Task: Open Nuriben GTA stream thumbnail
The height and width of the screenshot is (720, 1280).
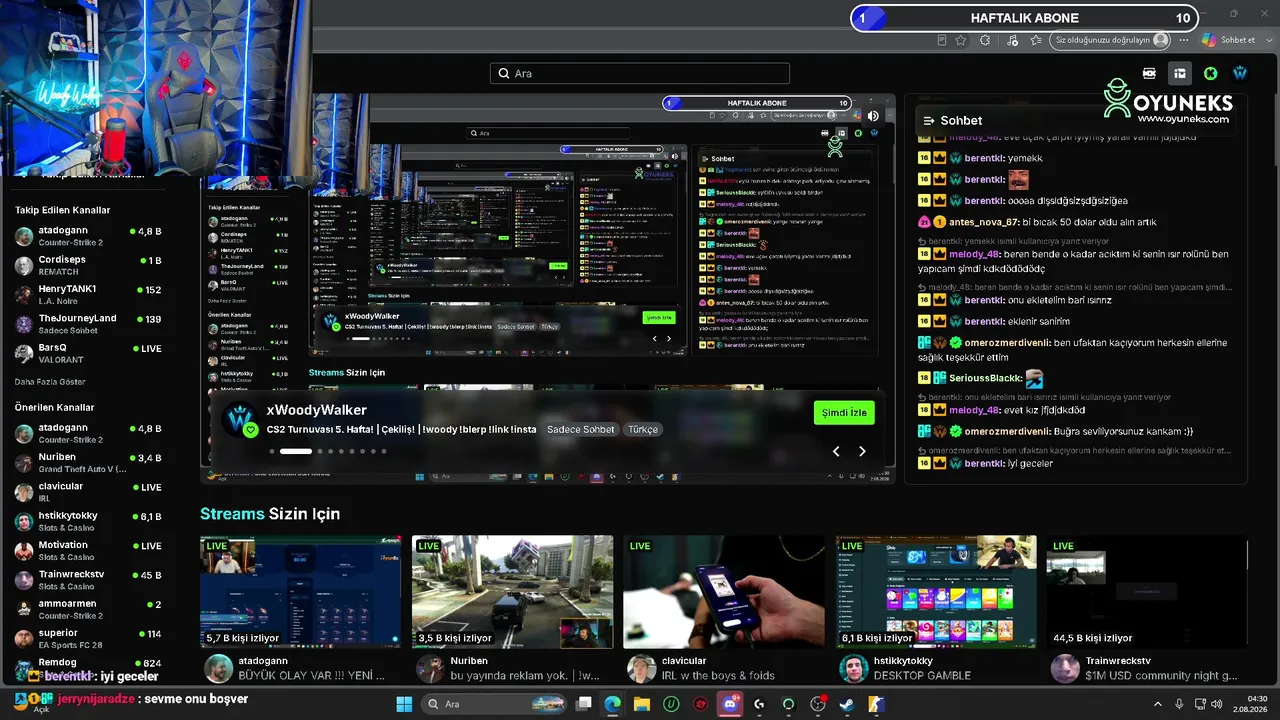Action: tap(513, 592)
